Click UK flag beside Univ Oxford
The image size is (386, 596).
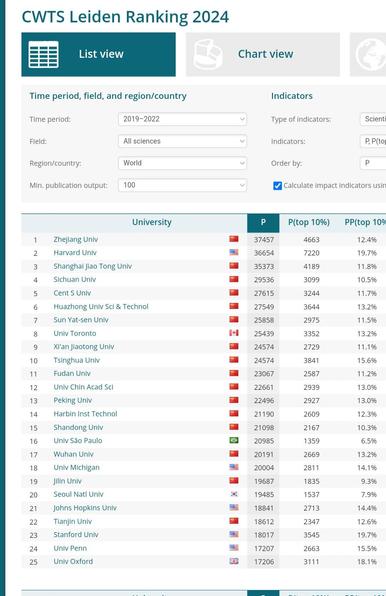coord(234,561)
